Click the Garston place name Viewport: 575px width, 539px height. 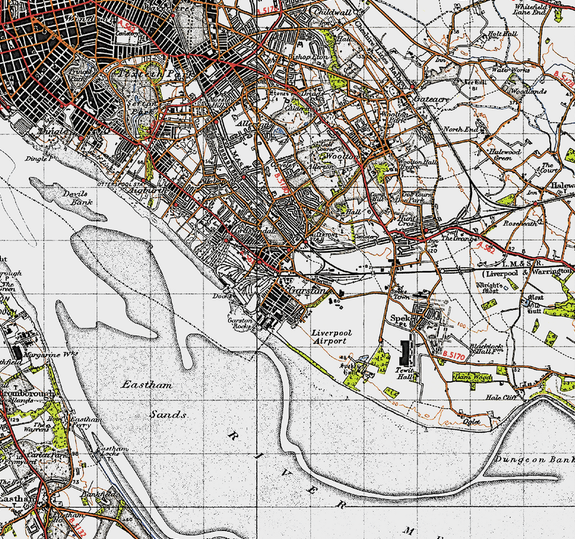308,290
